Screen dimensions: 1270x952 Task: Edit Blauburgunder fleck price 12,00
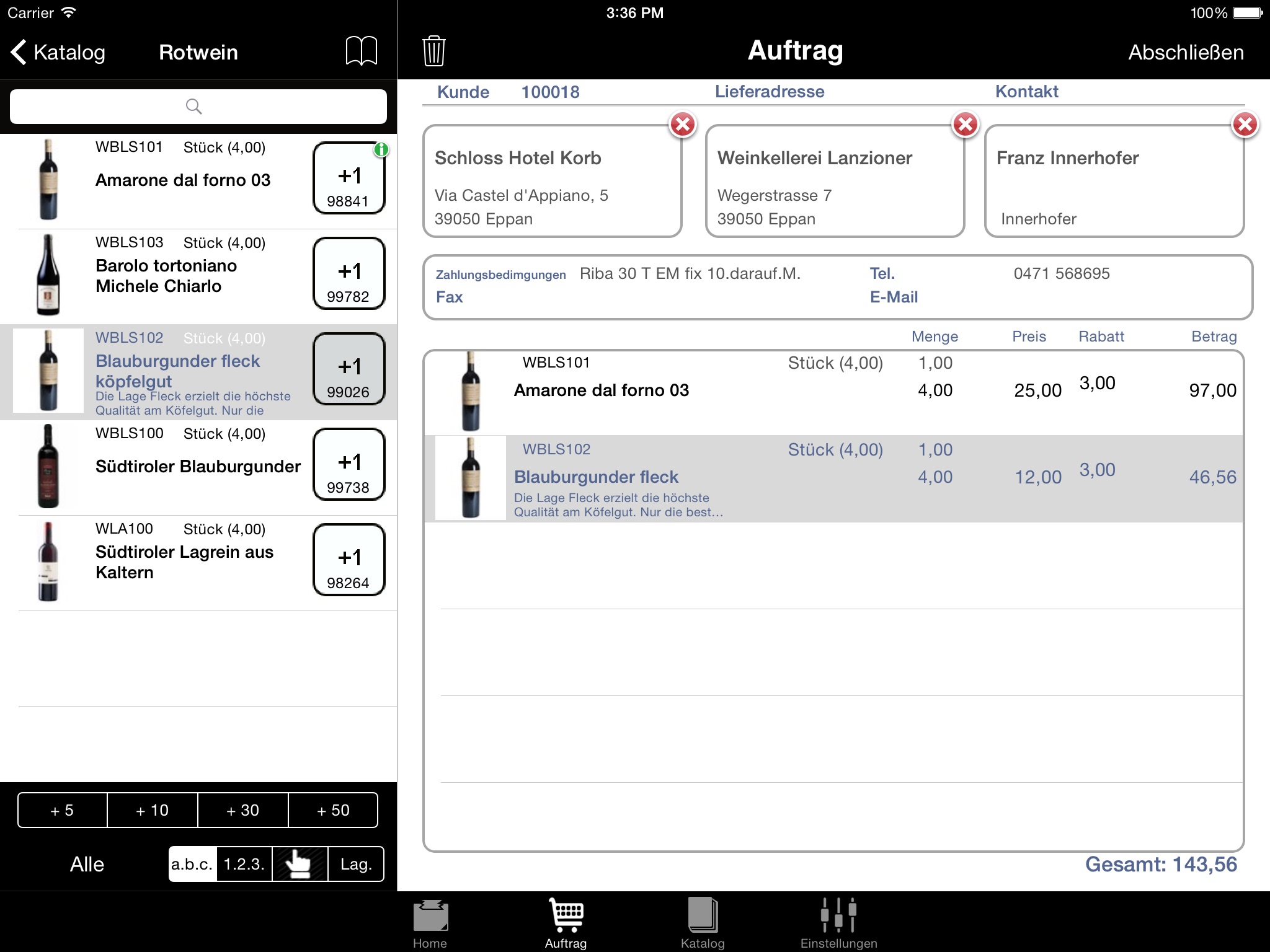(x=1037, y=477)
